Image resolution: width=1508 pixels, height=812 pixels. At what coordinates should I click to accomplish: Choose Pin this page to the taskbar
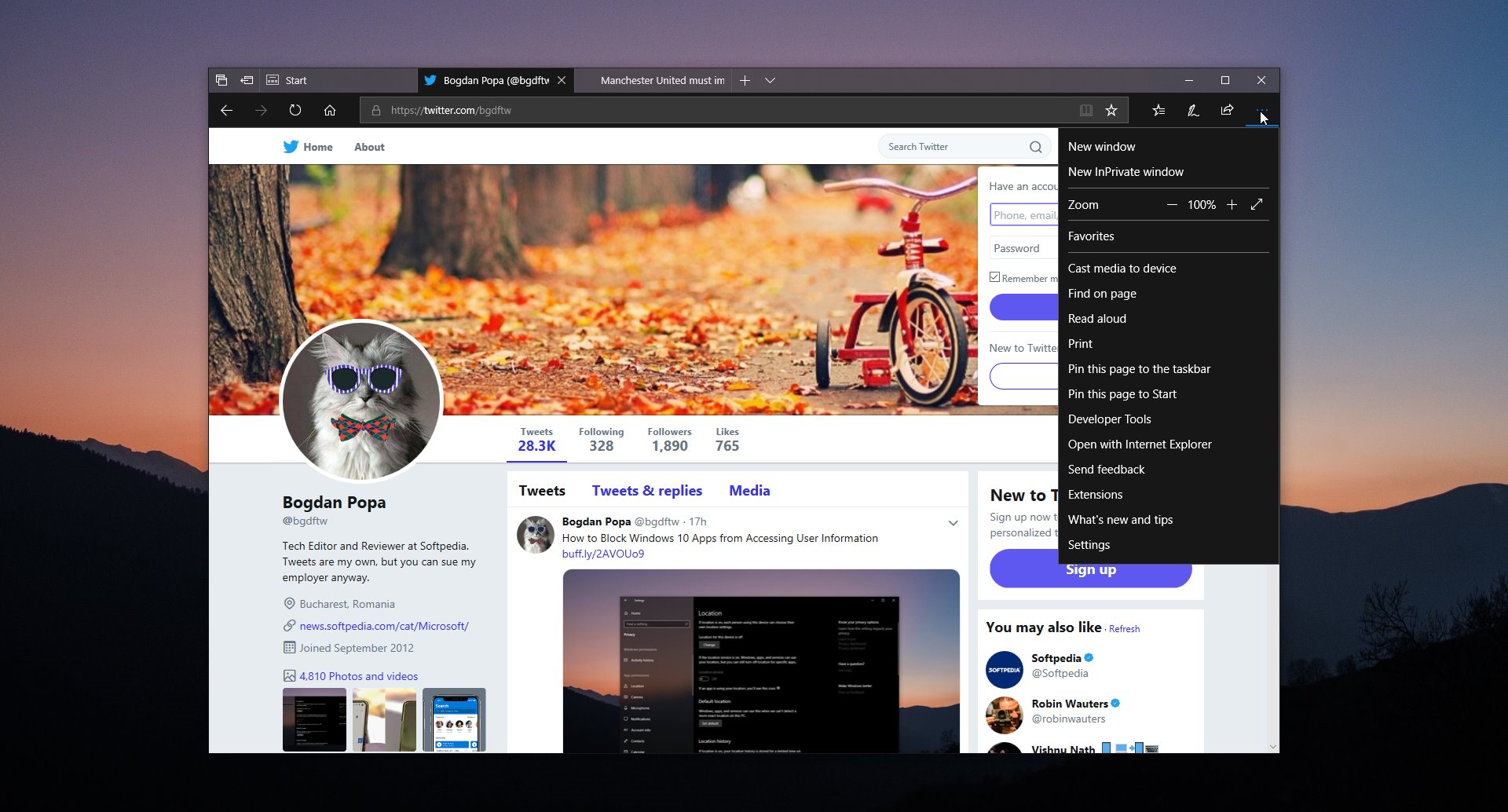[x=1168, y=369]
